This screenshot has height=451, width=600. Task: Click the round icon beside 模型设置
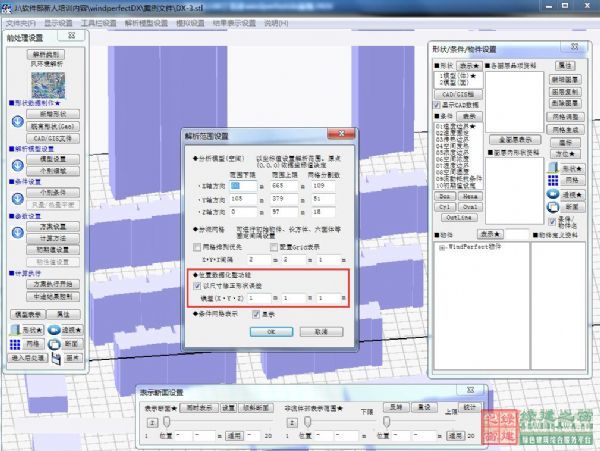pos(17,163)
